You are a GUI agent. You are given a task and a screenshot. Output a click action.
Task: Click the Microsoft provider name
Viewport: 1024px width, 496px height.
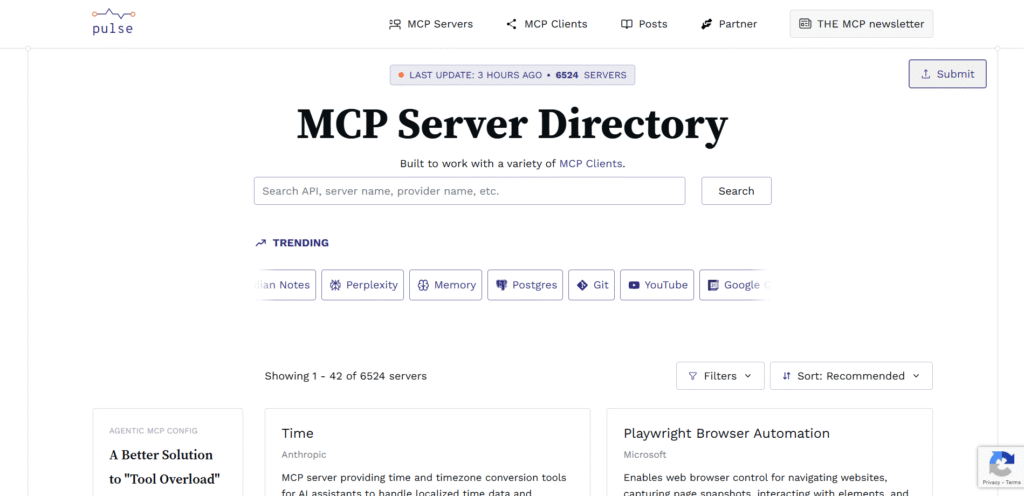point(645,454)
